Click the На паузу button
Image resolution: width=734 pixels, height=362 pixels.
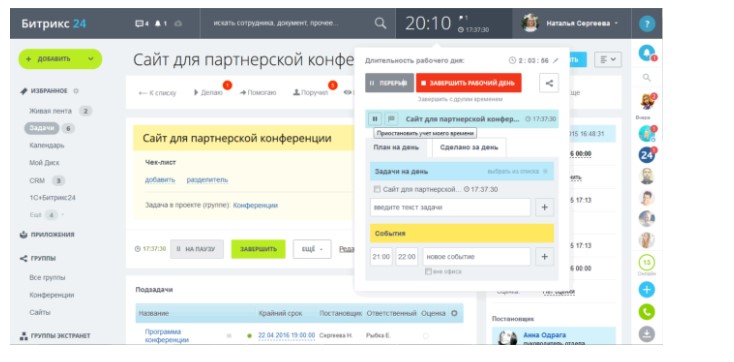coord(197,249)
